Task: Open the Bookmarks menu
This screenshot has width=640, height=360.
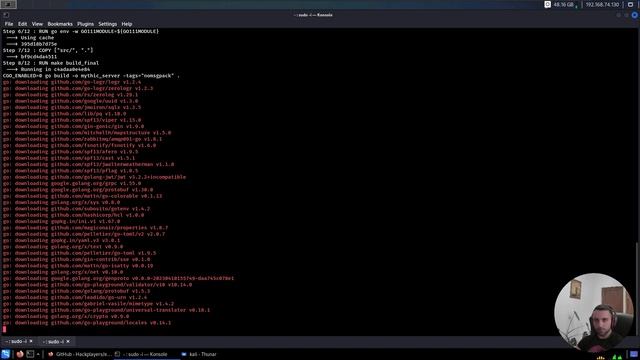Action: 60,24
